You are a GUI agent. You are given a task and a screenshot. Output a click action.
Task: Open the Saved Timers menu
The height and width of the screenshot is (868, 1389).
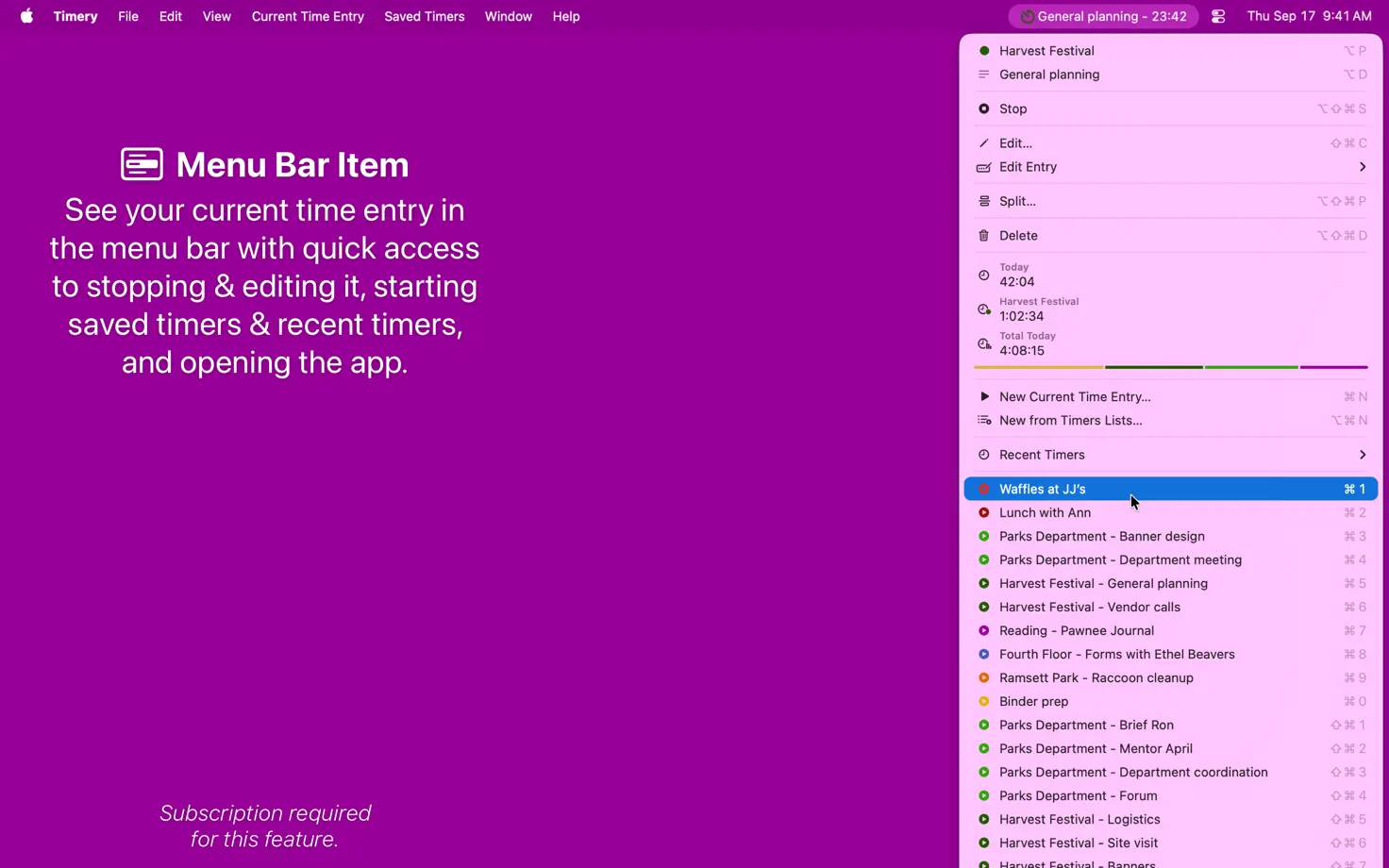coord(425,16)
